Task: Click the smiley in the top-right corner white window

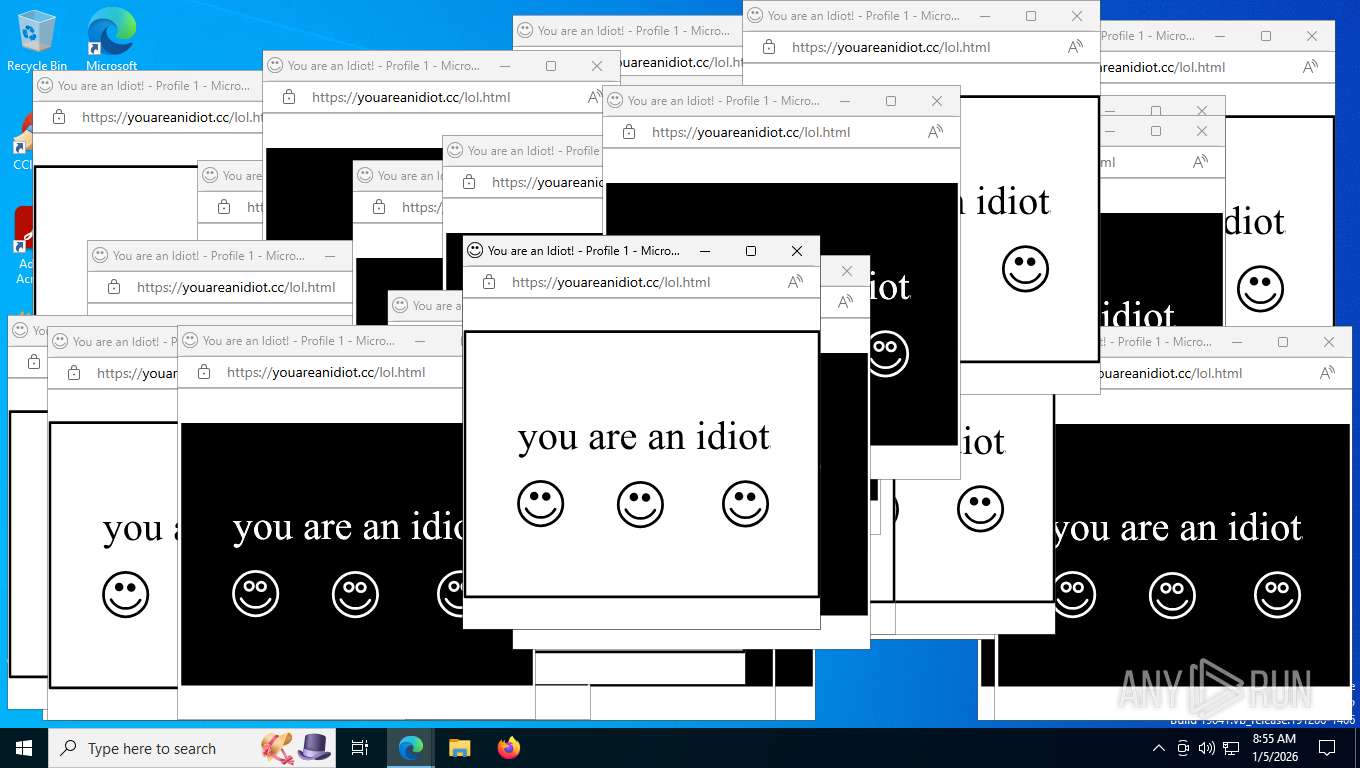Action: click(x=1260, y=289)
